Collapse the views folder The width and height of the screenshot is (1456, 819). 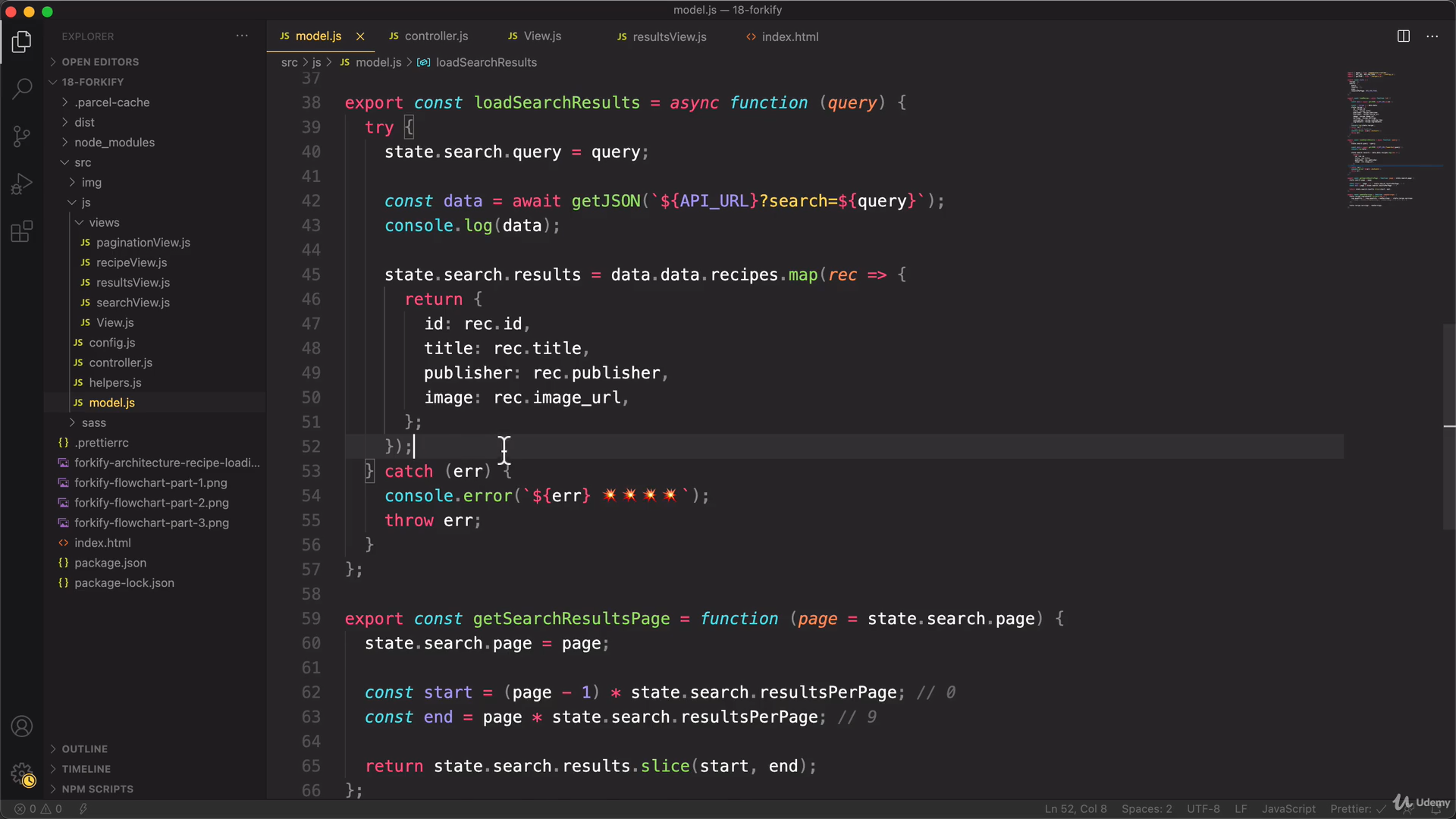(108, 222)
